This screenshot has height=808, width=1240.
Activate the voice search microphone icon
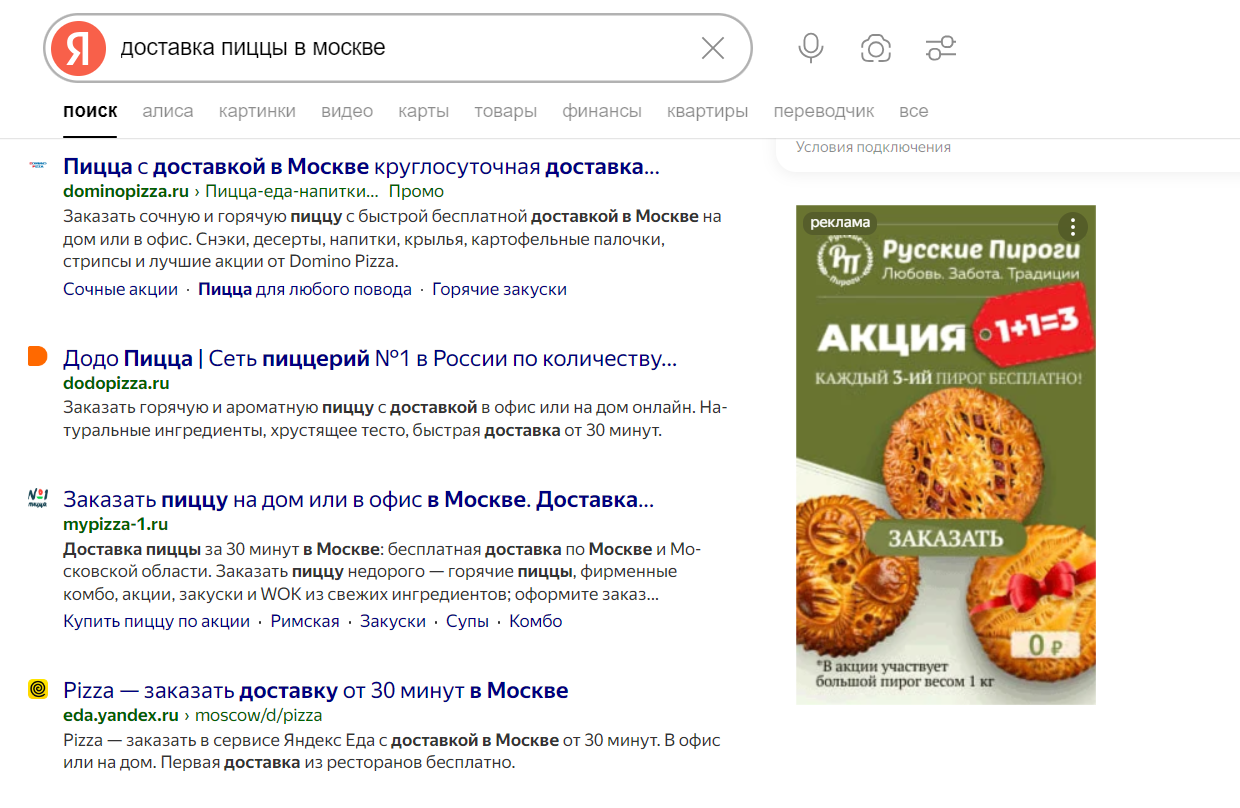[x=810, y=47]
